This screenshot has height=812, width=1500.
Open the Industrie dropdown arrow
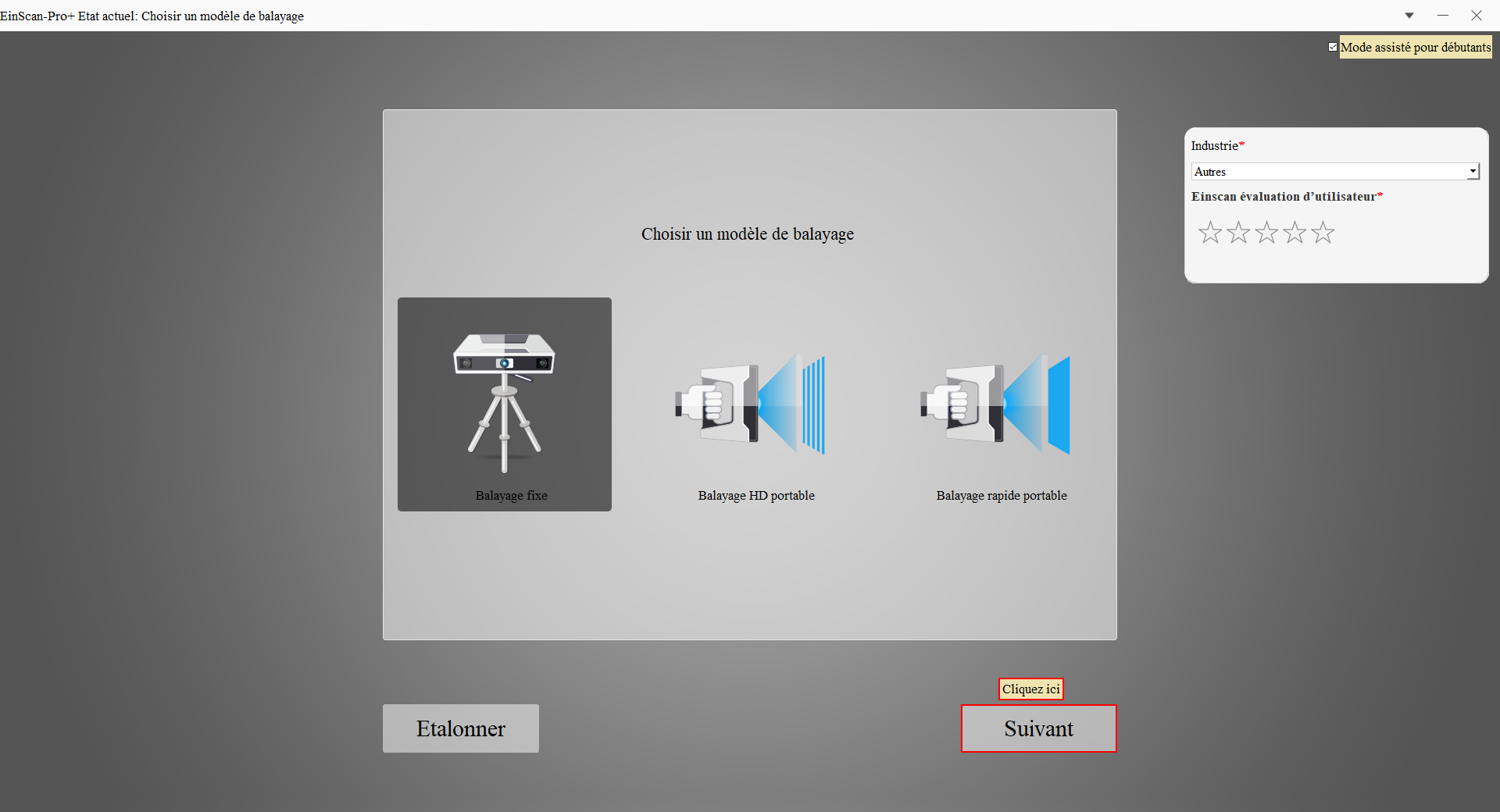coord(1473,171)
